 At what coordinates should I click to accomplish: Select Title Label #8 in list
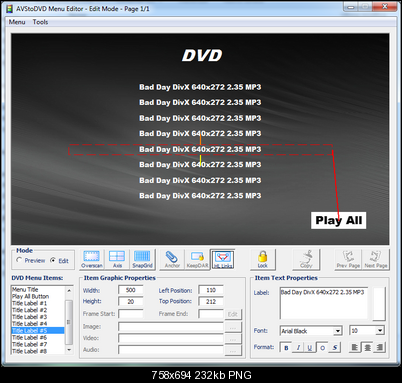pyautogui.click(x=38, y=351)
